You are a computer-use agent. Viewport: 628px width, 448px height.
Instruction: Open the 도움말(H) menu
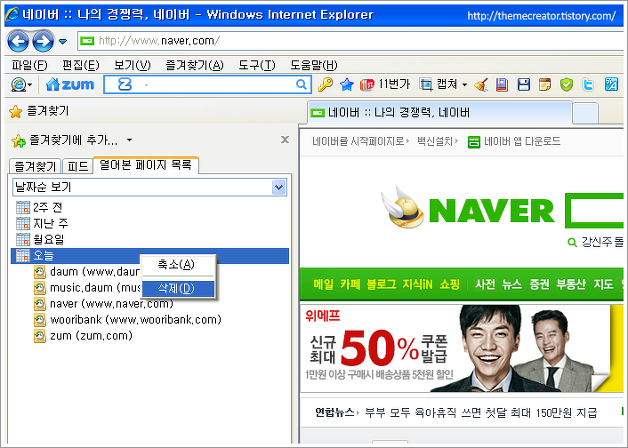point(314,65)
